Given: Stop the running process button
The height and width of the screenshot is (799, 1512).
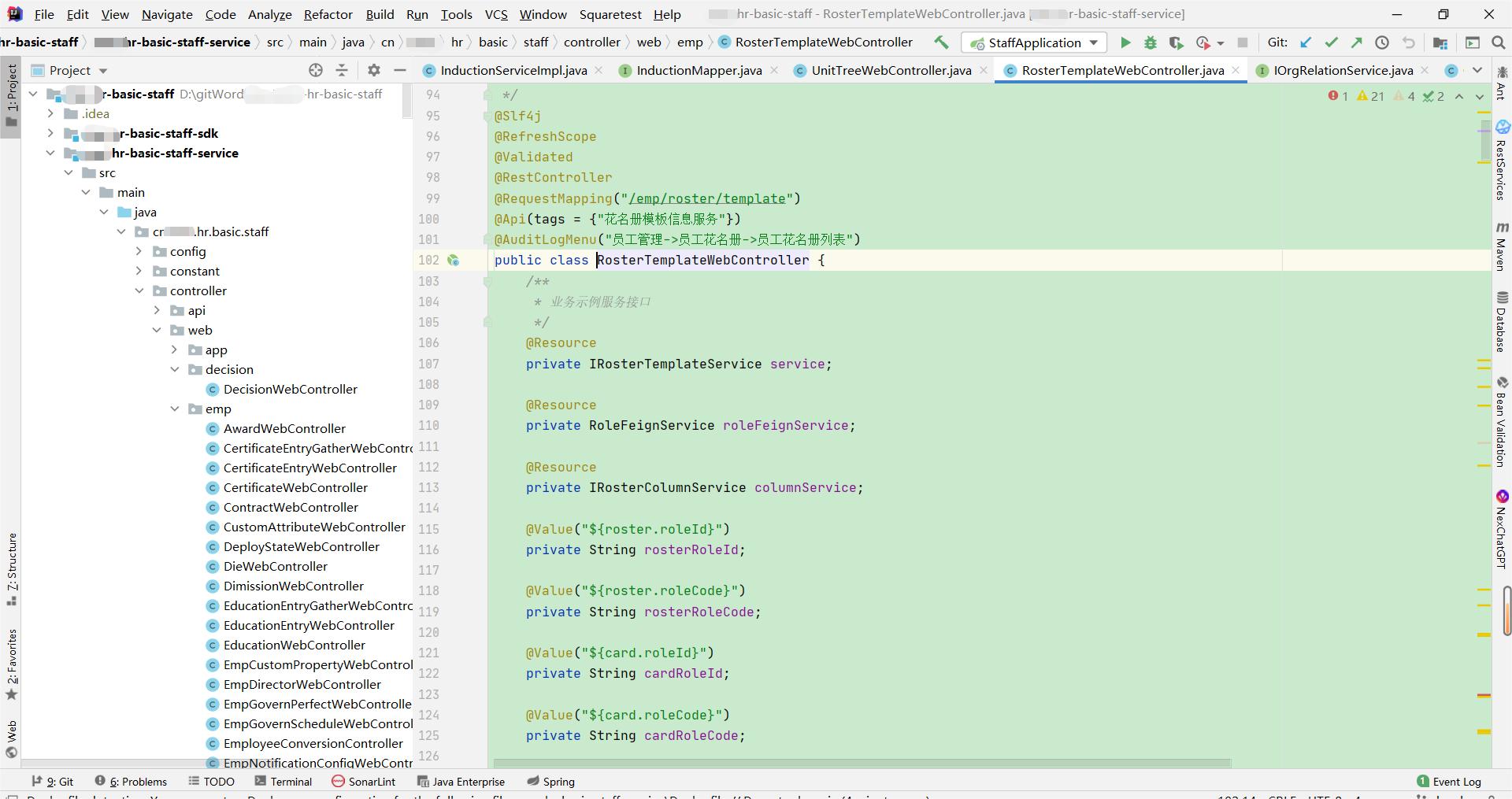Looking at the screenshot, I should coord(1243,43).
